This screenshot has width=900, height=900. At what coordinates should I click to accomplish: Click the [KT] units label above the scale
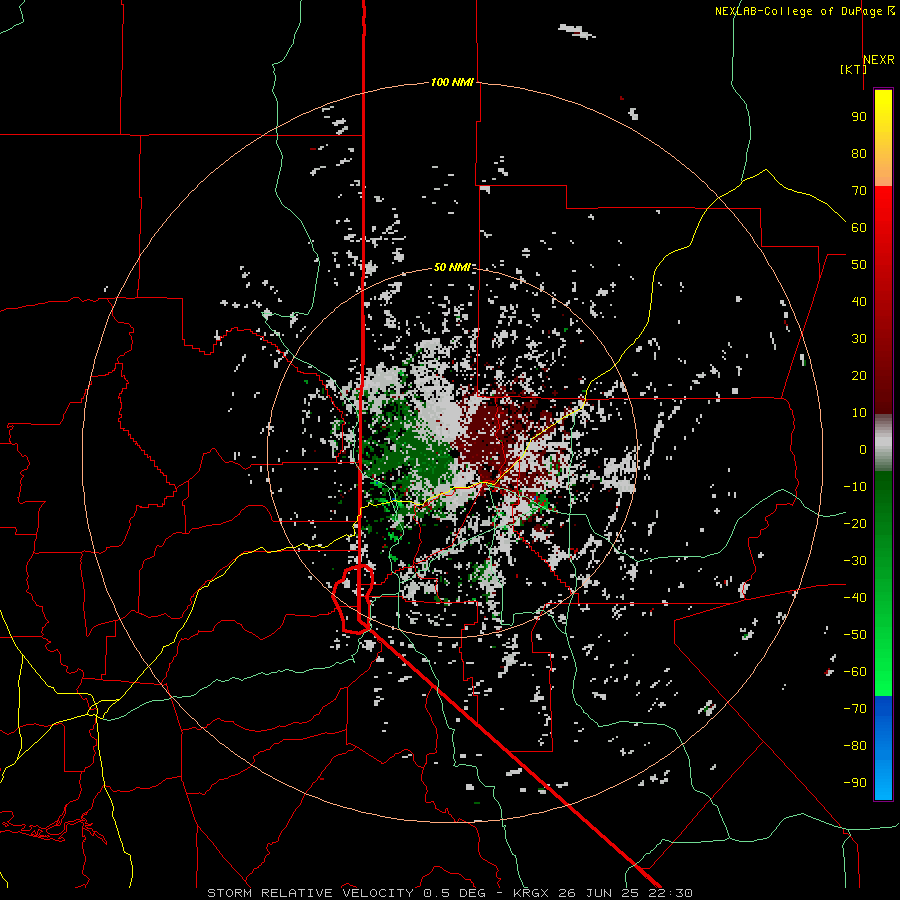pos(853,69)
